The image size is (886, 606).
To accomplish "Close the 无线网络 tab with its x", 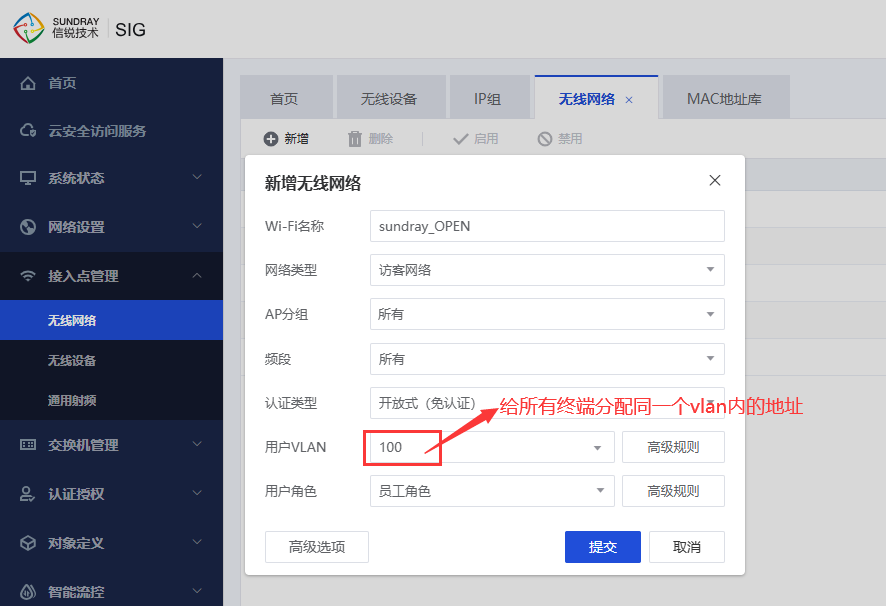I will coord(629,100).
